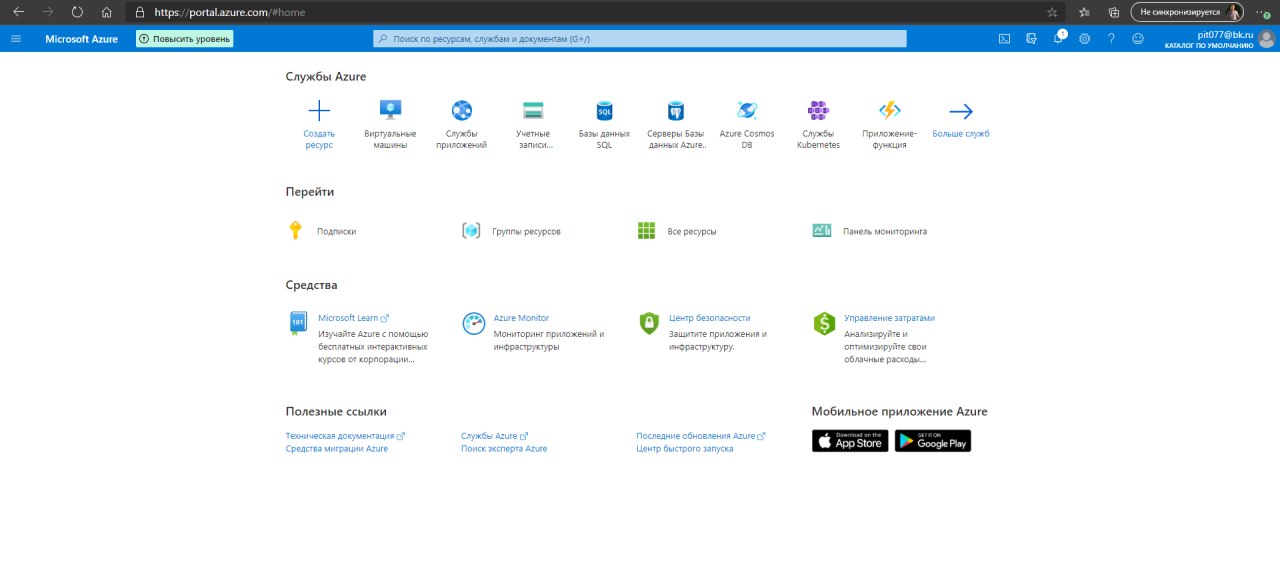Open Центр быстрого запуска link

point(685,449)
